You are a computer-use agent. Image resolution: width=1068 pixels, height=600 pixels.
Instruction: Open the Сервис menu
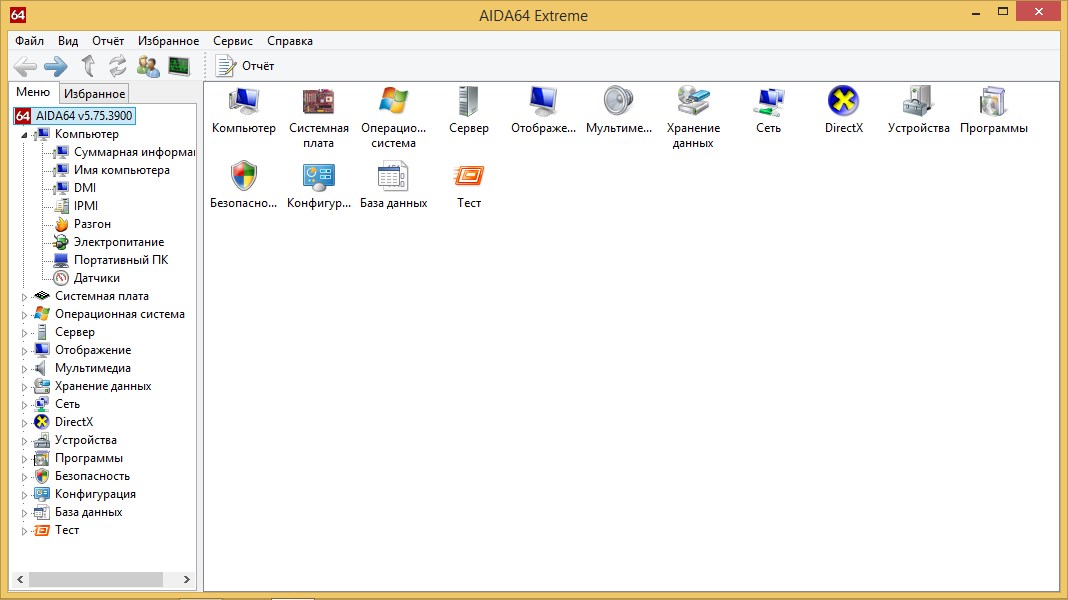pos(233,41)
